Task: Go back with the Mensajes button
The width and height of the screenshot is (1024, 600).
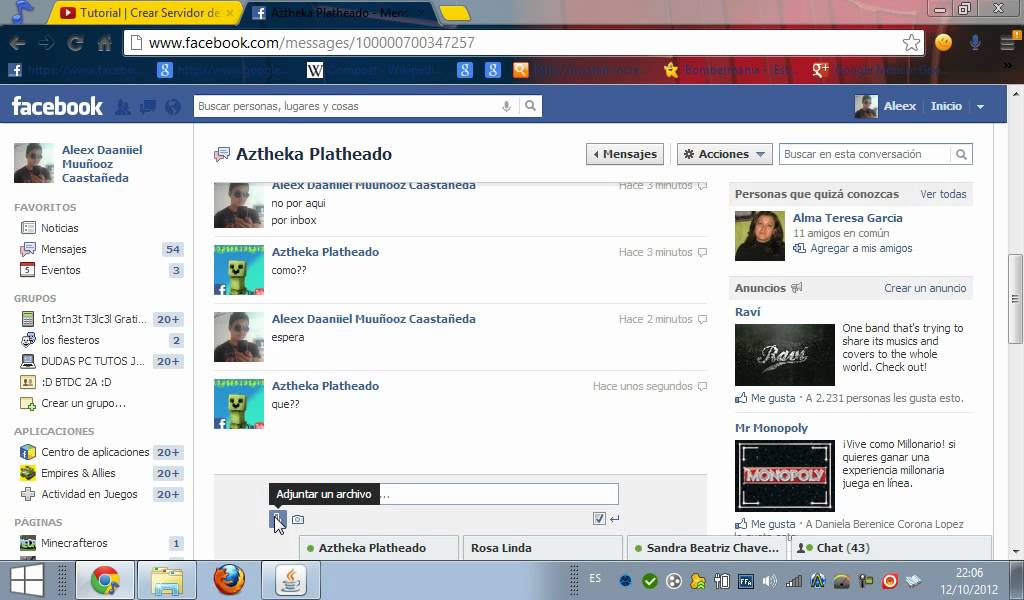Action: pos(625,154)
